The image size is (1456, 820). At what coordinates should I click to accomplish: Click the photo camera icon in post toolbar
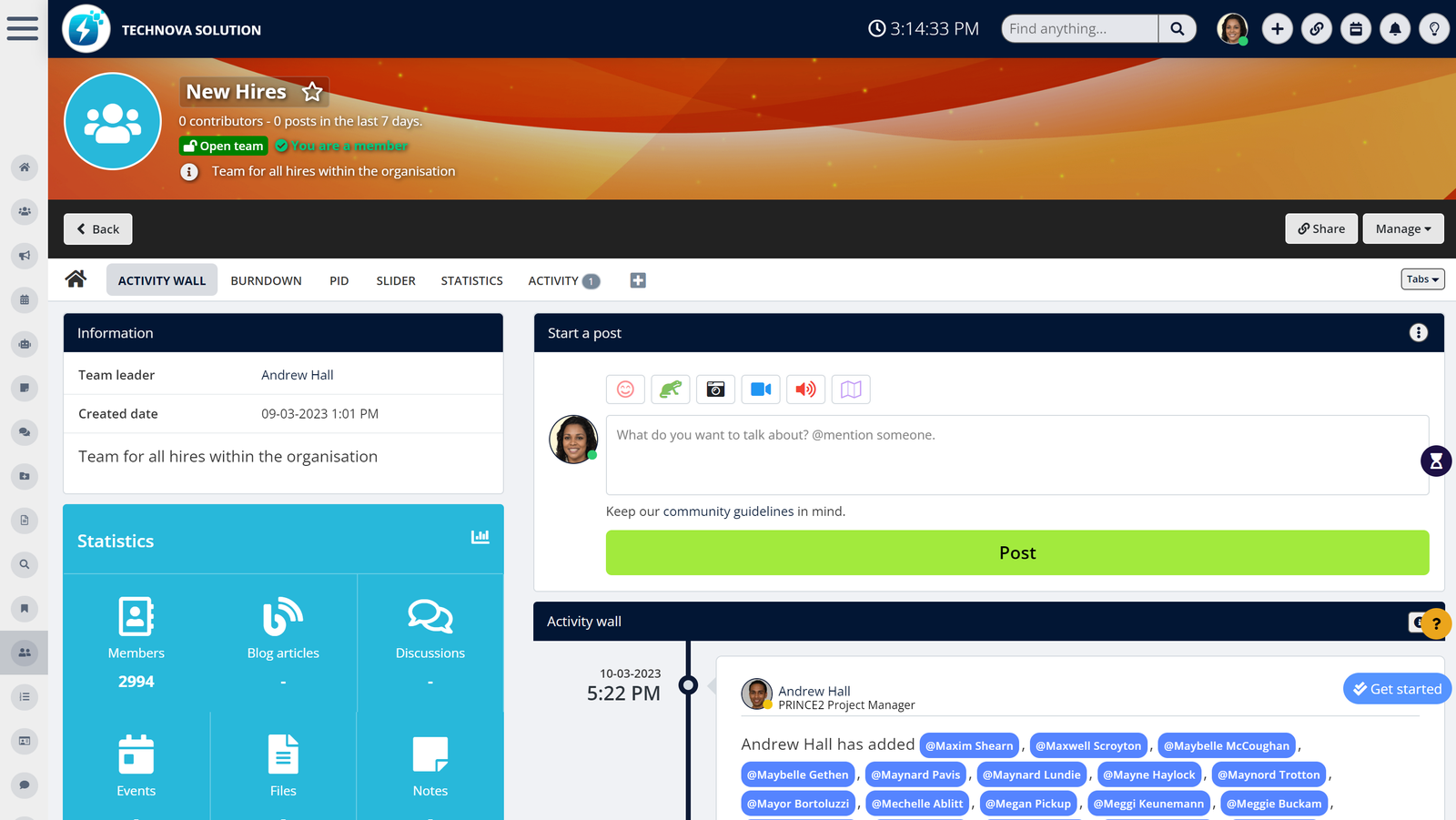tap(715, 390)
